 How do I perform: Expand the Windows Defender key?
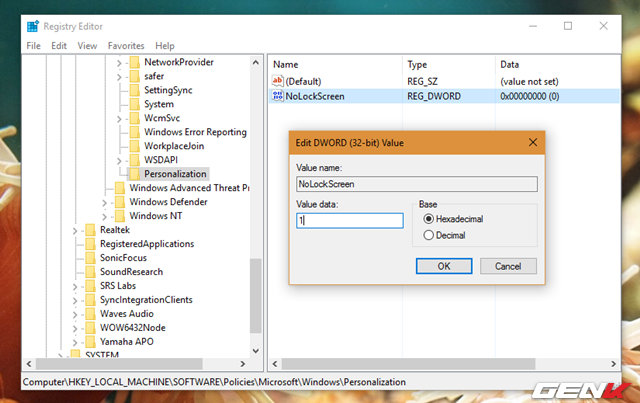[x=104, y=203]
